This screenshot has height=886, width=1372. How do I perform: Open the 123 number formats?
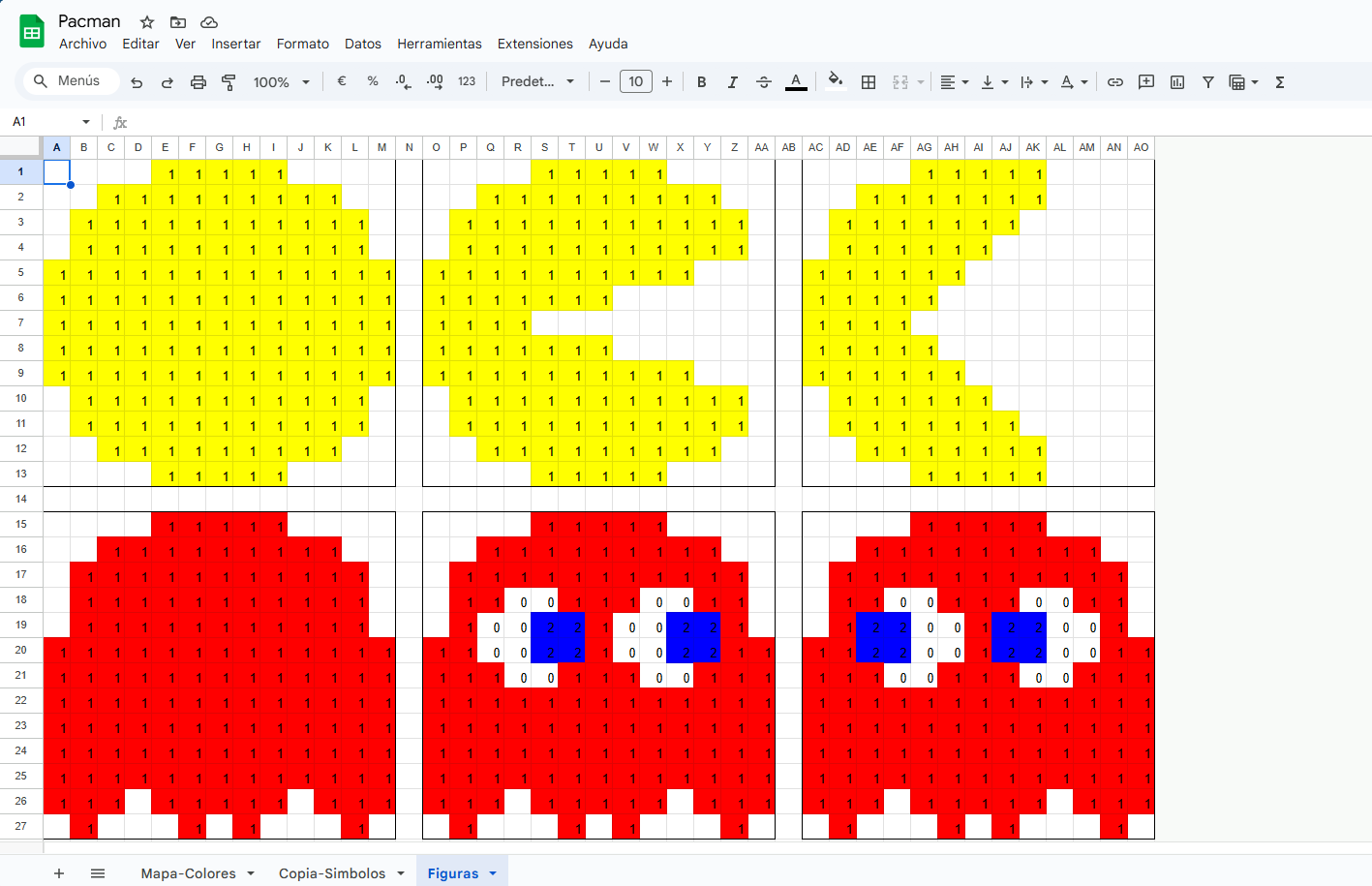point(467,81)
